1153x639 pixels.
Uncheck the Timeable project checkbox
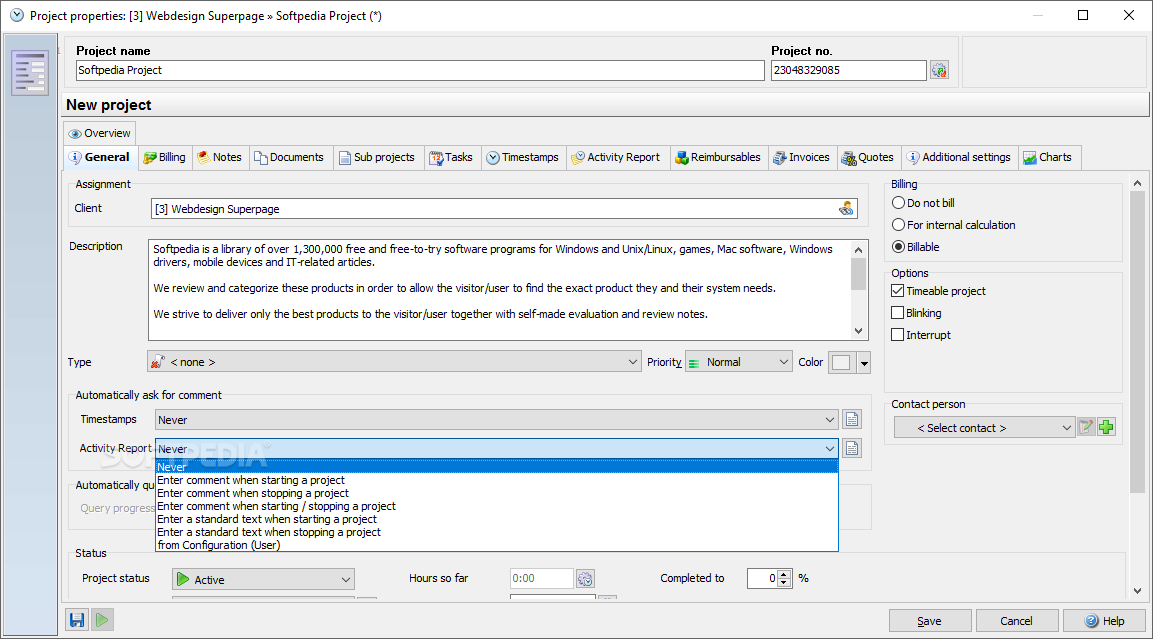938,291
